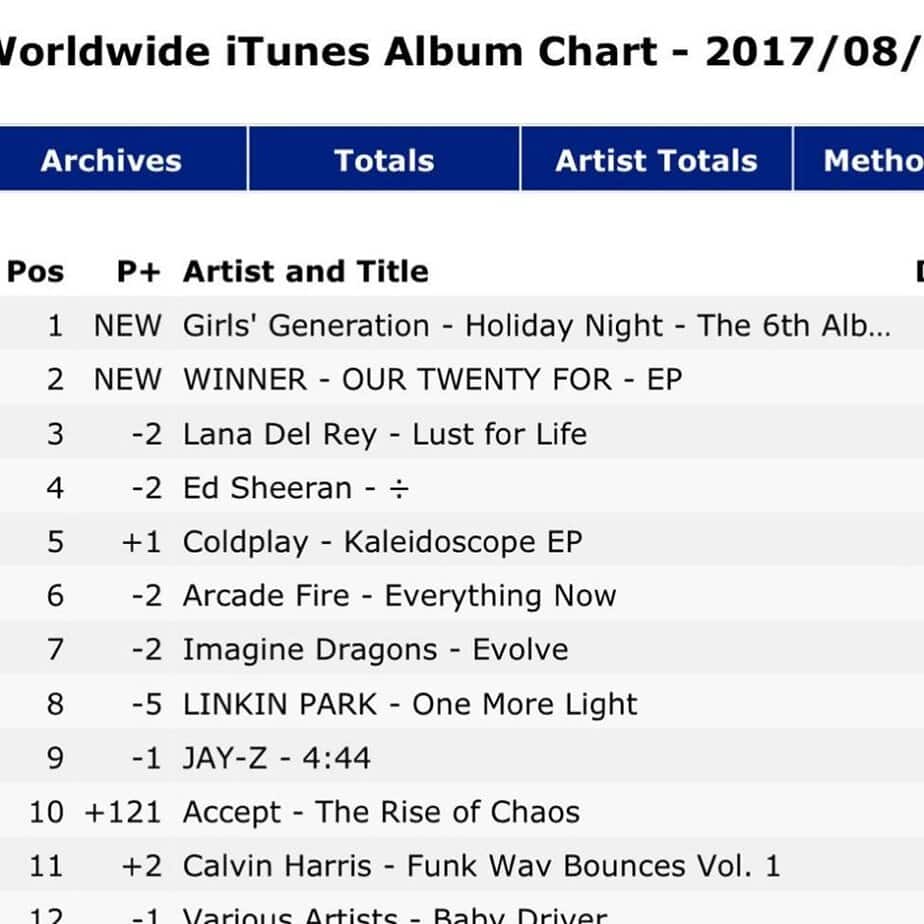Screen dimensions: 924x924
Task: Open the Artist Totals tab
Action: [656, 160]
